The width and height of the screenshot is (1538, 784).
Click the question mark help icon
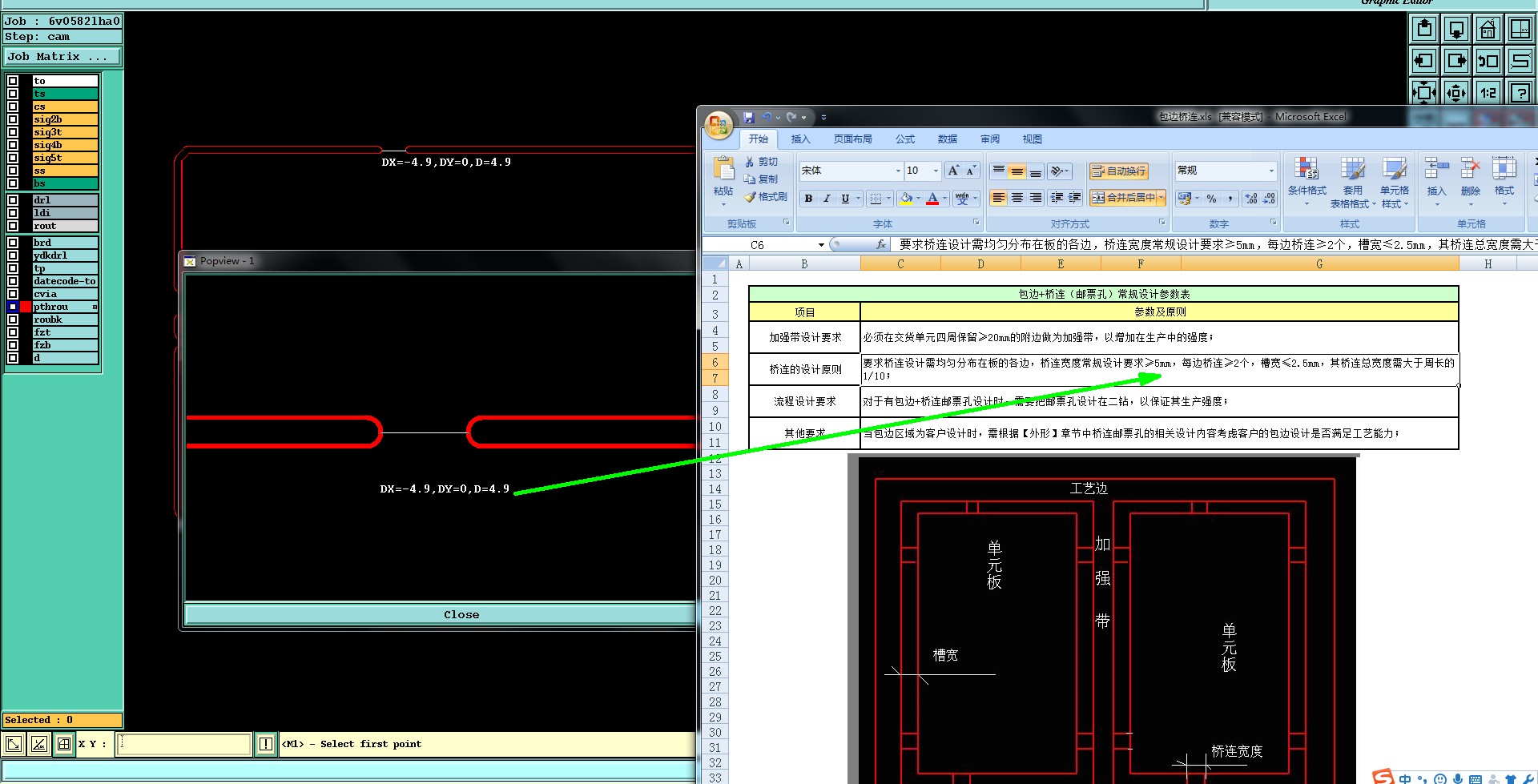click(1520, 92)
